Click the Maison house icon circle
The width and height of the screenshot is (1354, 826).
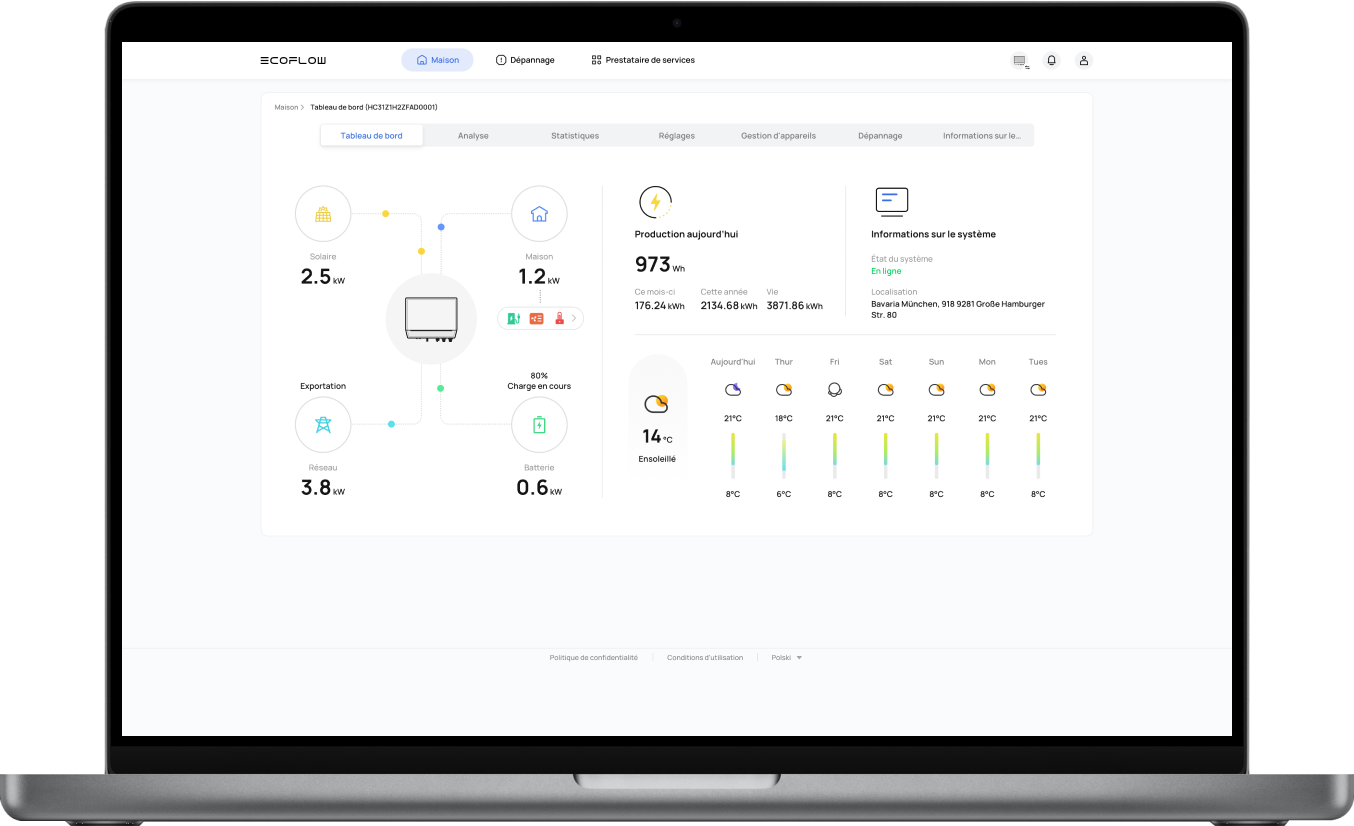pyautogui.click(x=539, y=214)
